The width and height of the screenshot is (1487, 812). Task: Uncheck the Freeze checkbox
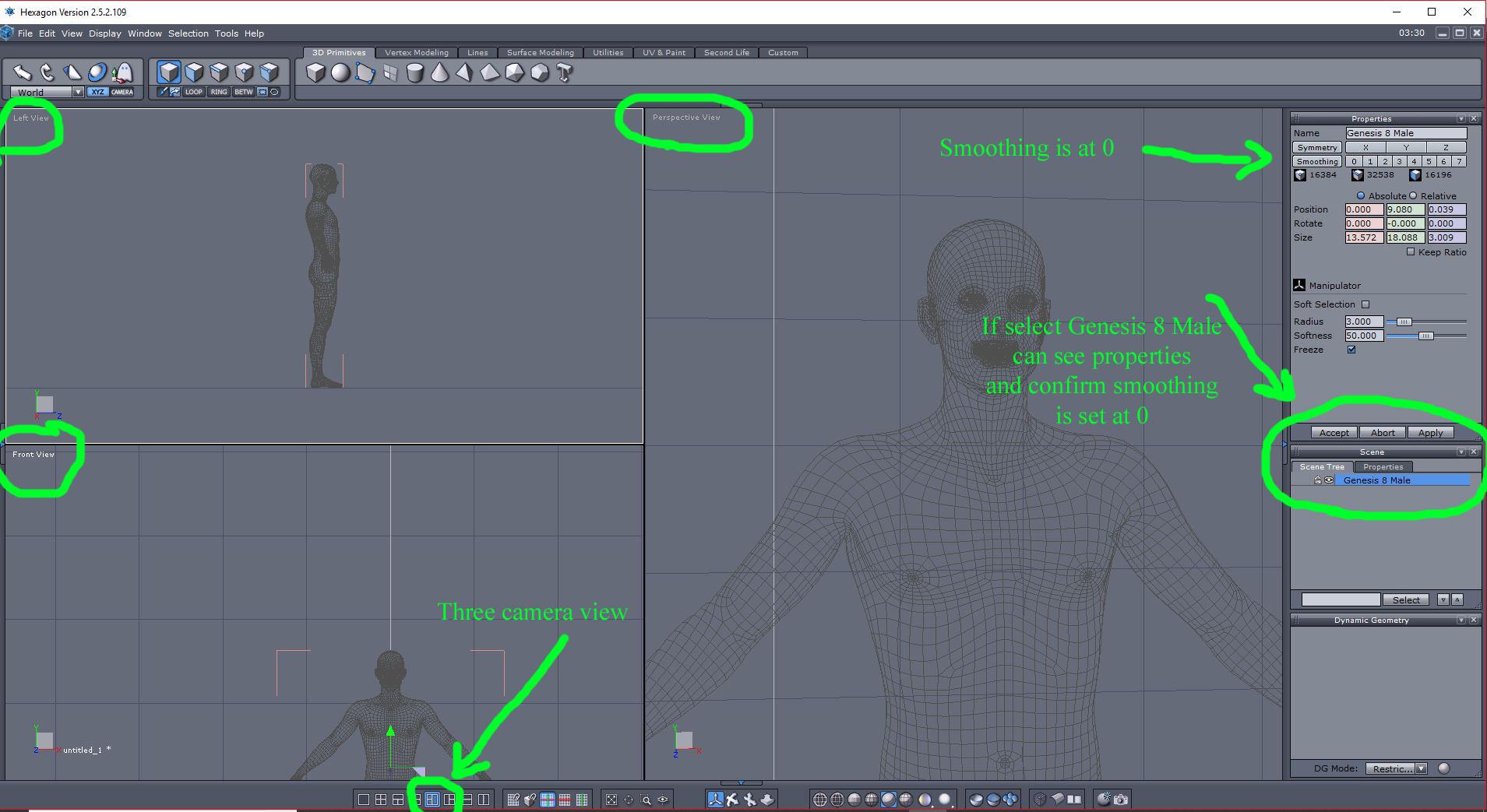[x=1351, y=350]
